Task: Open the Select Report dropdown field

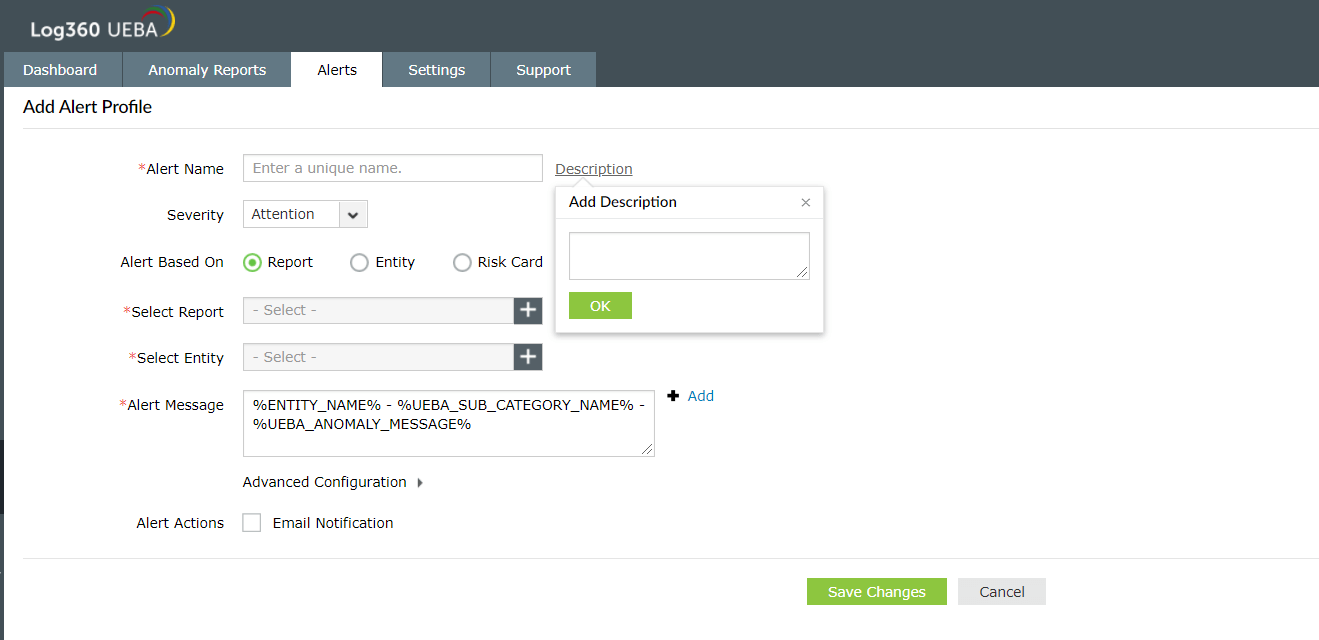Action: tap(378, 311)
